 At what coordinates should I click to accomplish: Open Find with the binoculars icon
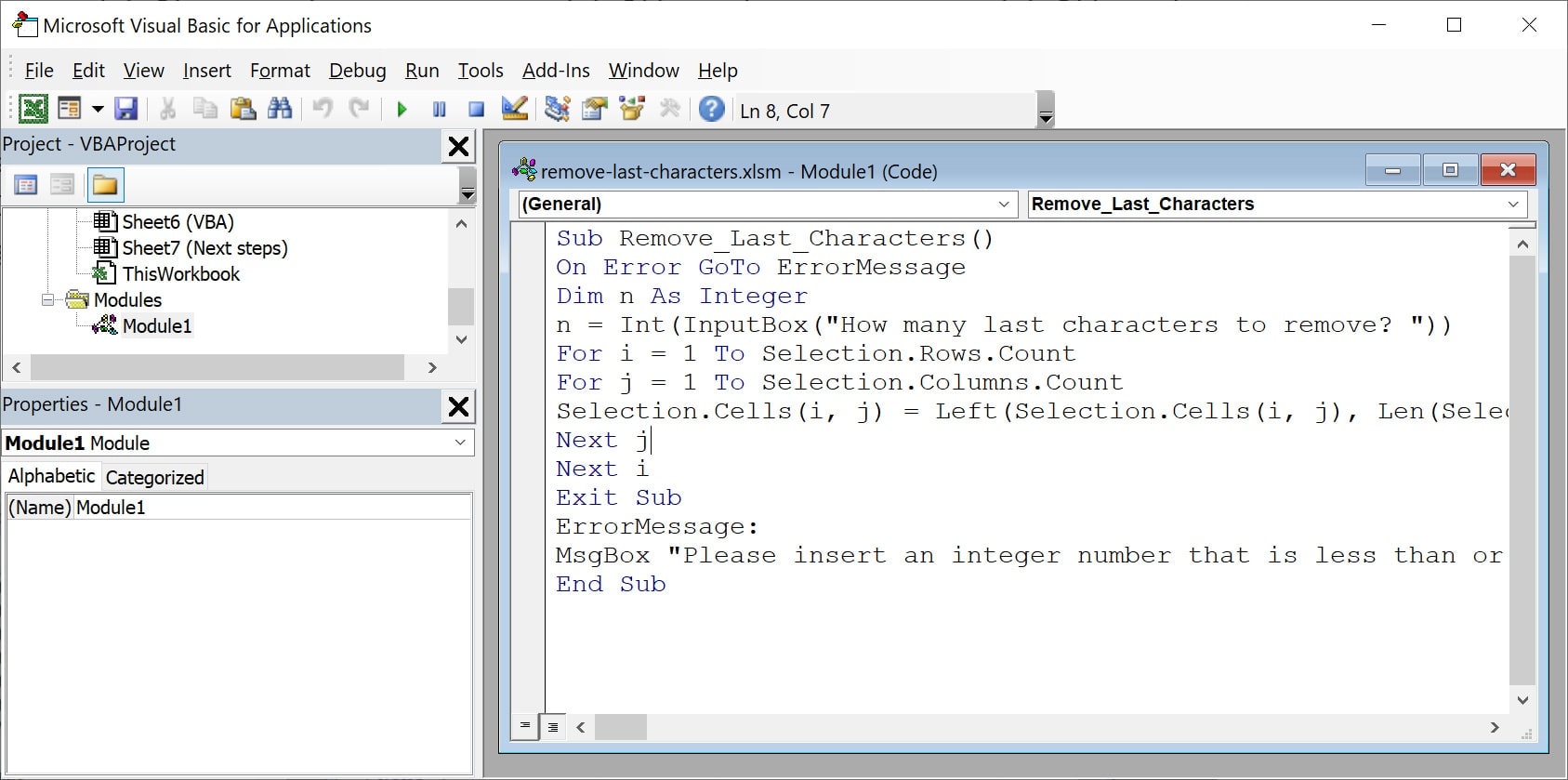pos(280,110)
